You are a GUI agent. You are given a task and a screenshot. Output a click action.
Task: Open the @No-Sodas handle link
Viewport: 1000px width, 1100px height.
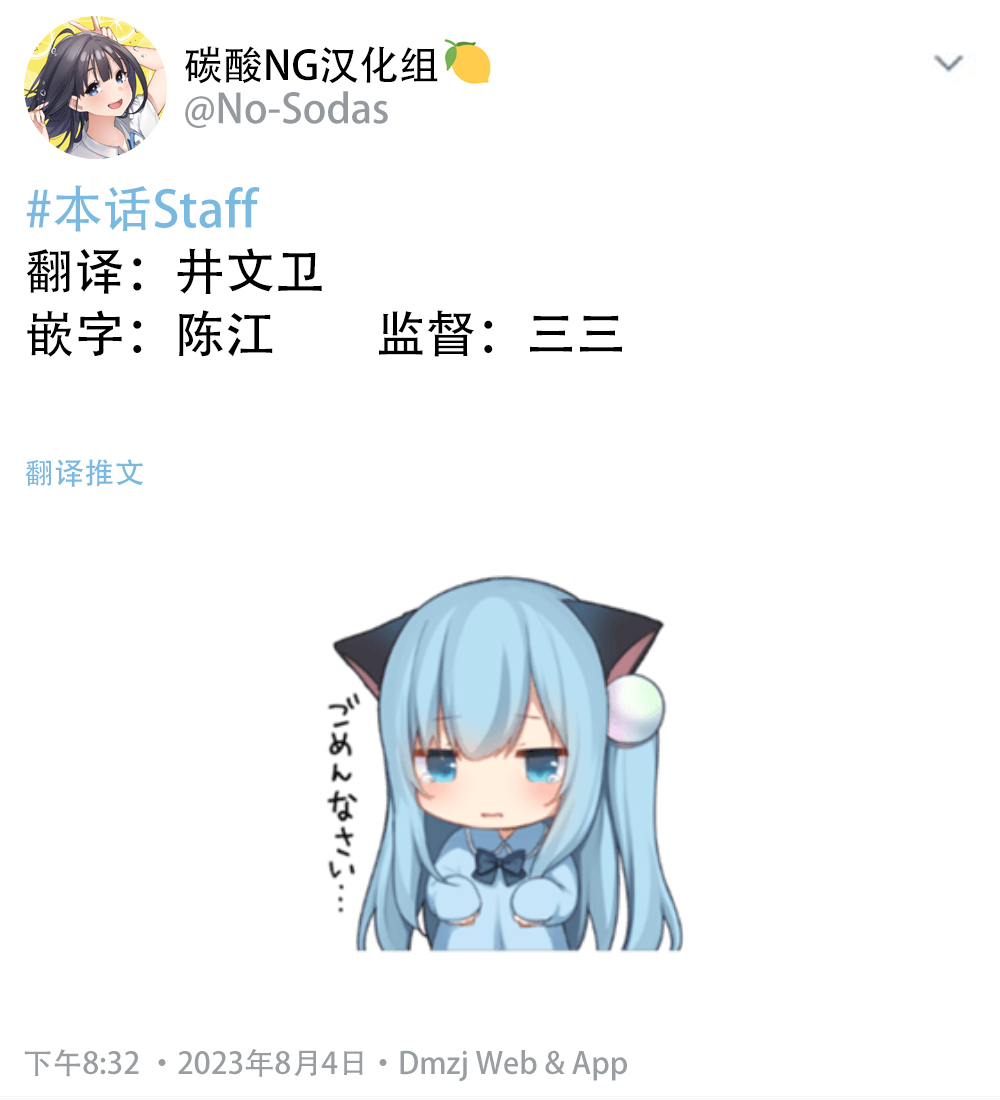(286, 110)
